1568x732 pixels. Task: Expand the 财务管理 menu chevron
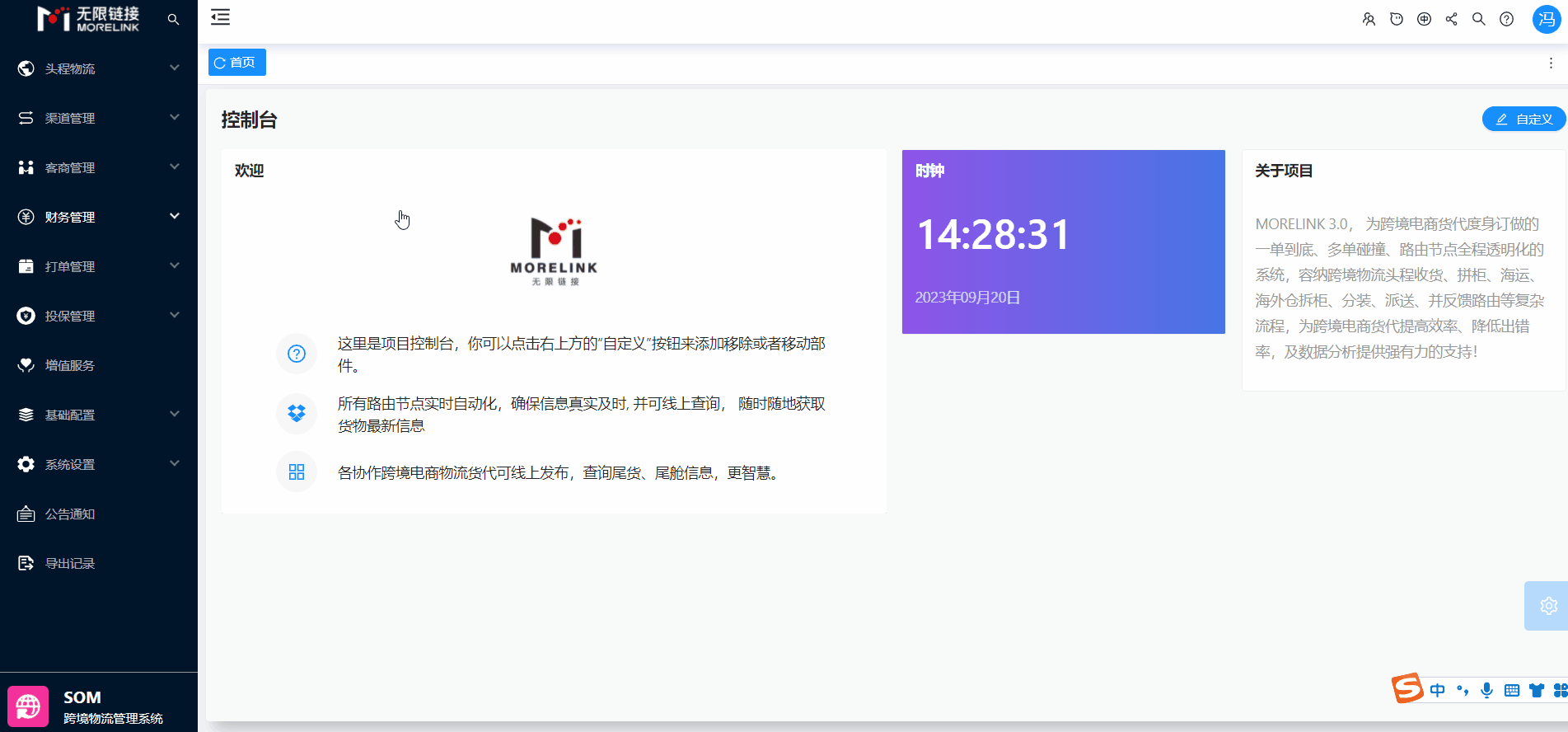coord(175,216)
